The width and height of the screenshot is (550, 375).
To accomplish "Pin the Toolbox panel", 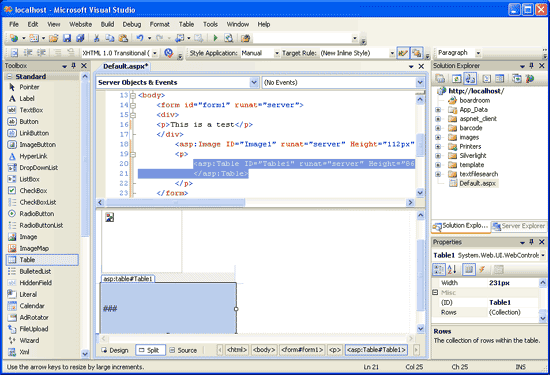I will (x=74, y=66).
